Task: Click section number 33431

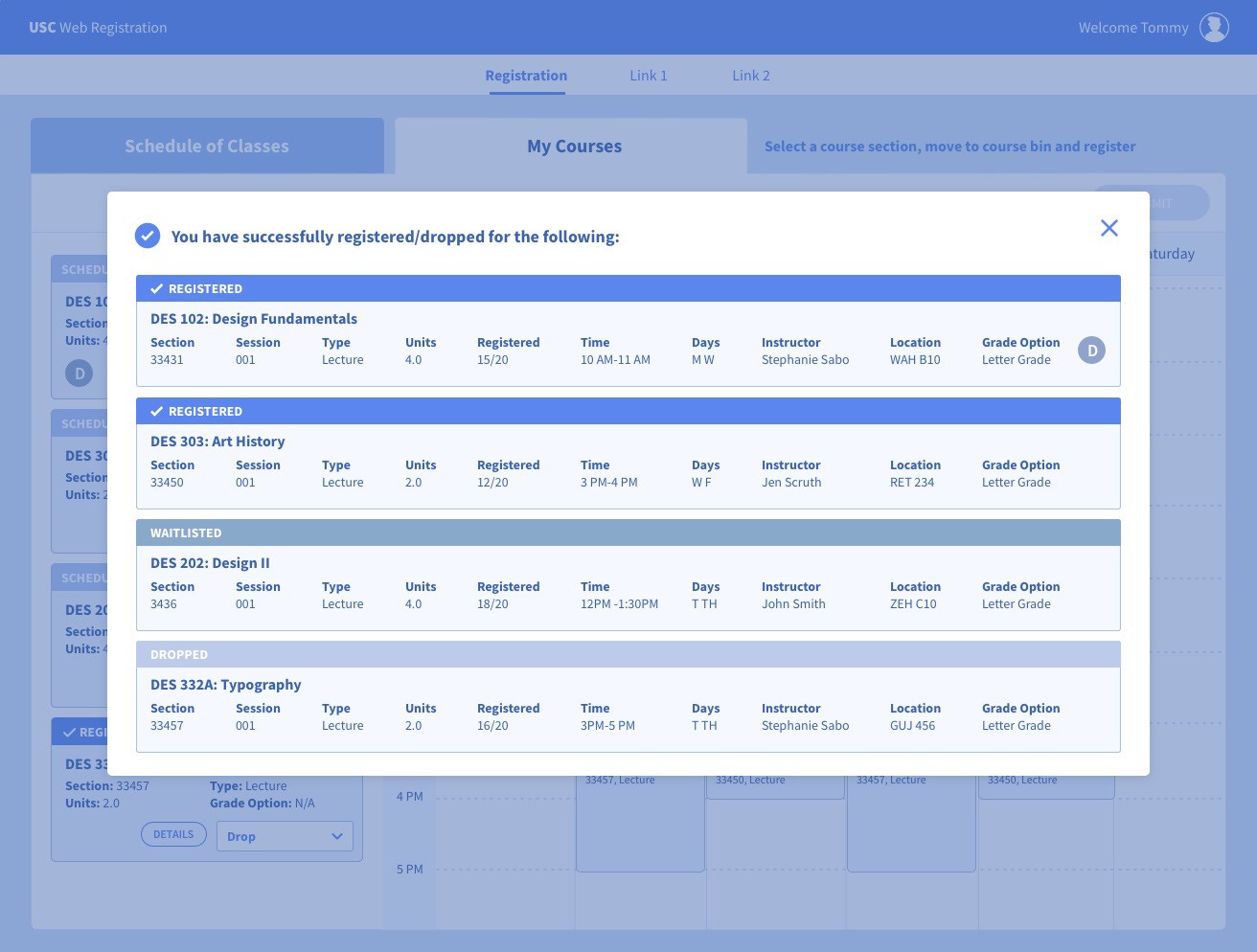Action: point(167,360)
